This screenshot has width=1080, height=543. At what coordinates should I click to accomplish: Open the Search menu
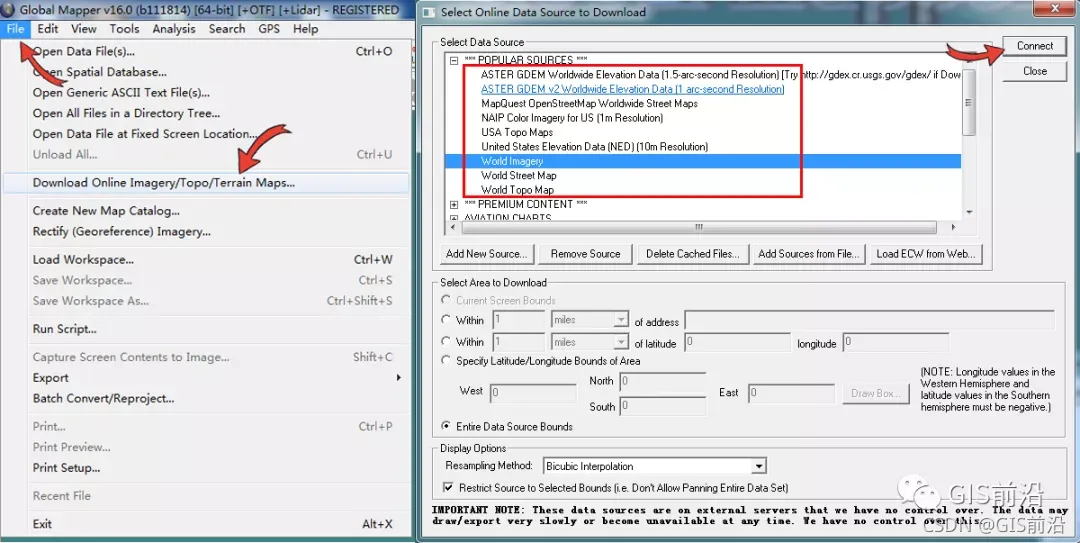pyautogui.click(x=227, y=29)
